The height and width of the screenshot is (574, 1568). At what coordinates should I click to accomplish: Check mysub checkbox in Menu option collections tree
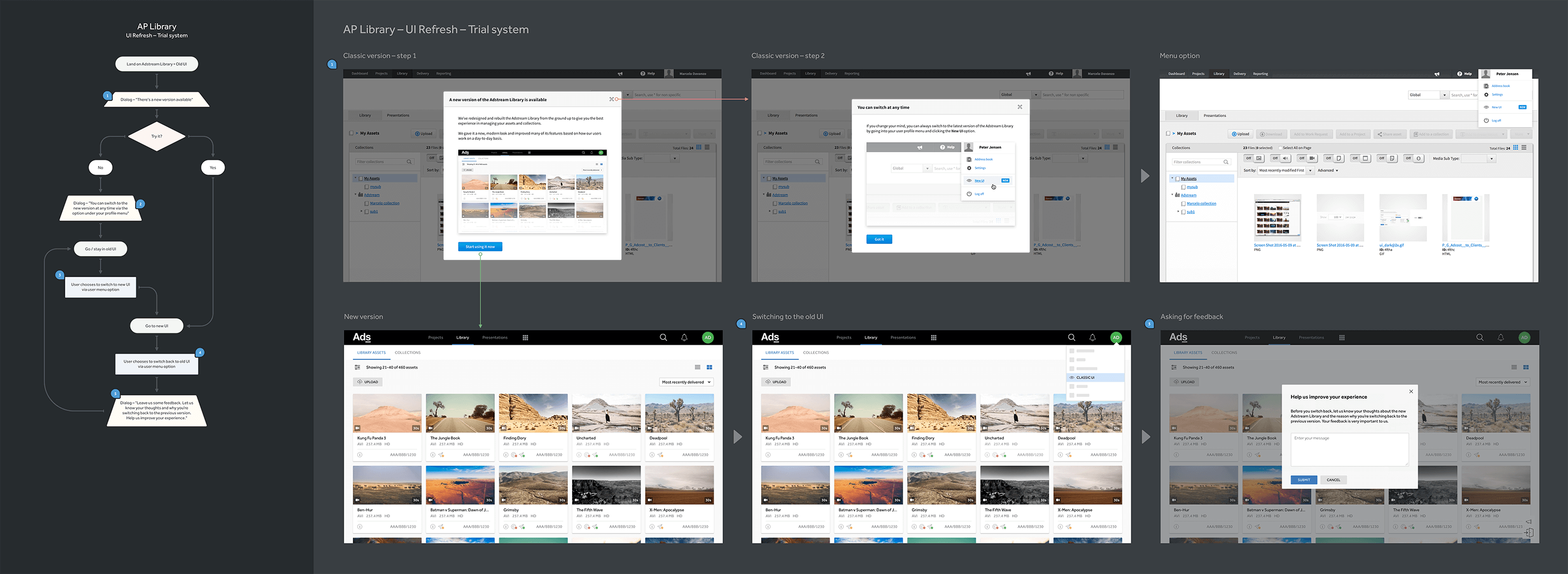pos(1184,187)
